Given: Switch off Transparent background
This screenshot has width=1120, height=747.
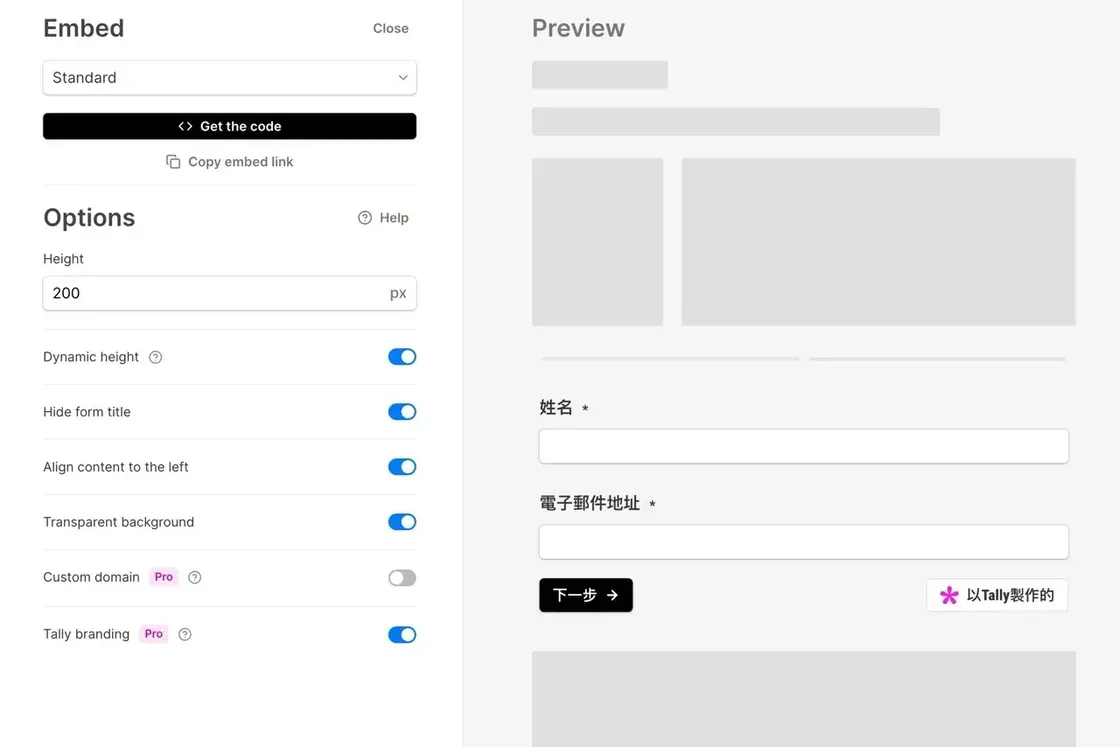Looking at the screenshot, I should click(x=402, y=522).
